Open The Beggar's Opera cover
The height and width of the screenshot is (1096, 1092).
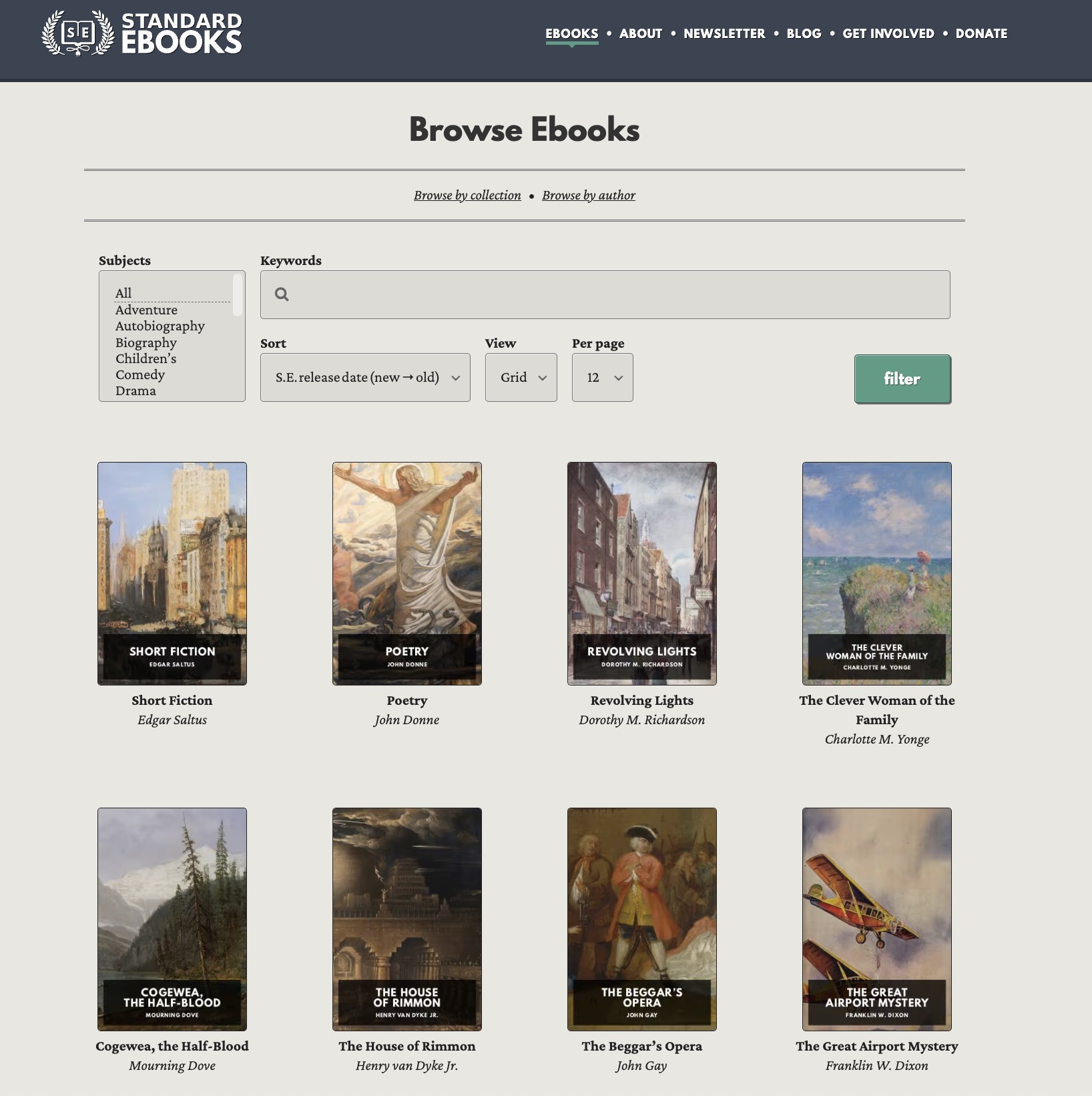click(x=642, y=919)
